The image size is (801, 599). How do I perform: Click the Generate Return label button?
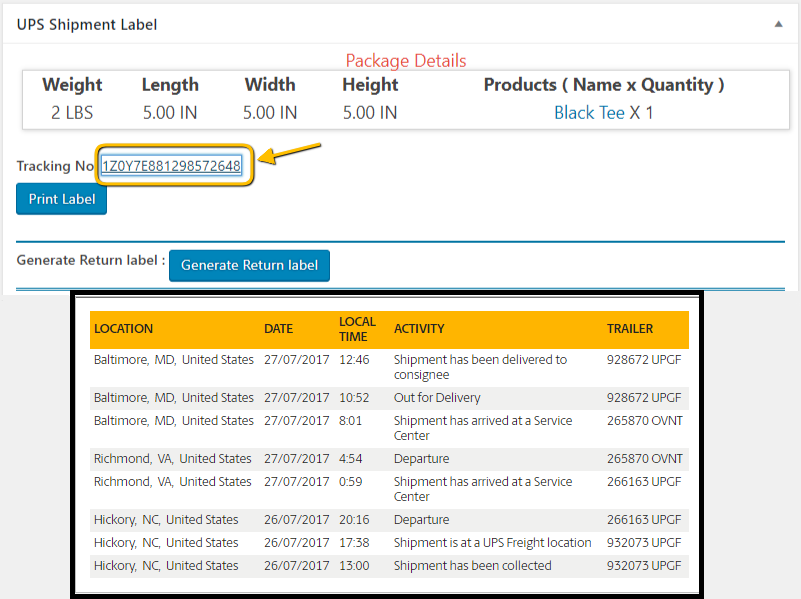[x=249, y=265]
